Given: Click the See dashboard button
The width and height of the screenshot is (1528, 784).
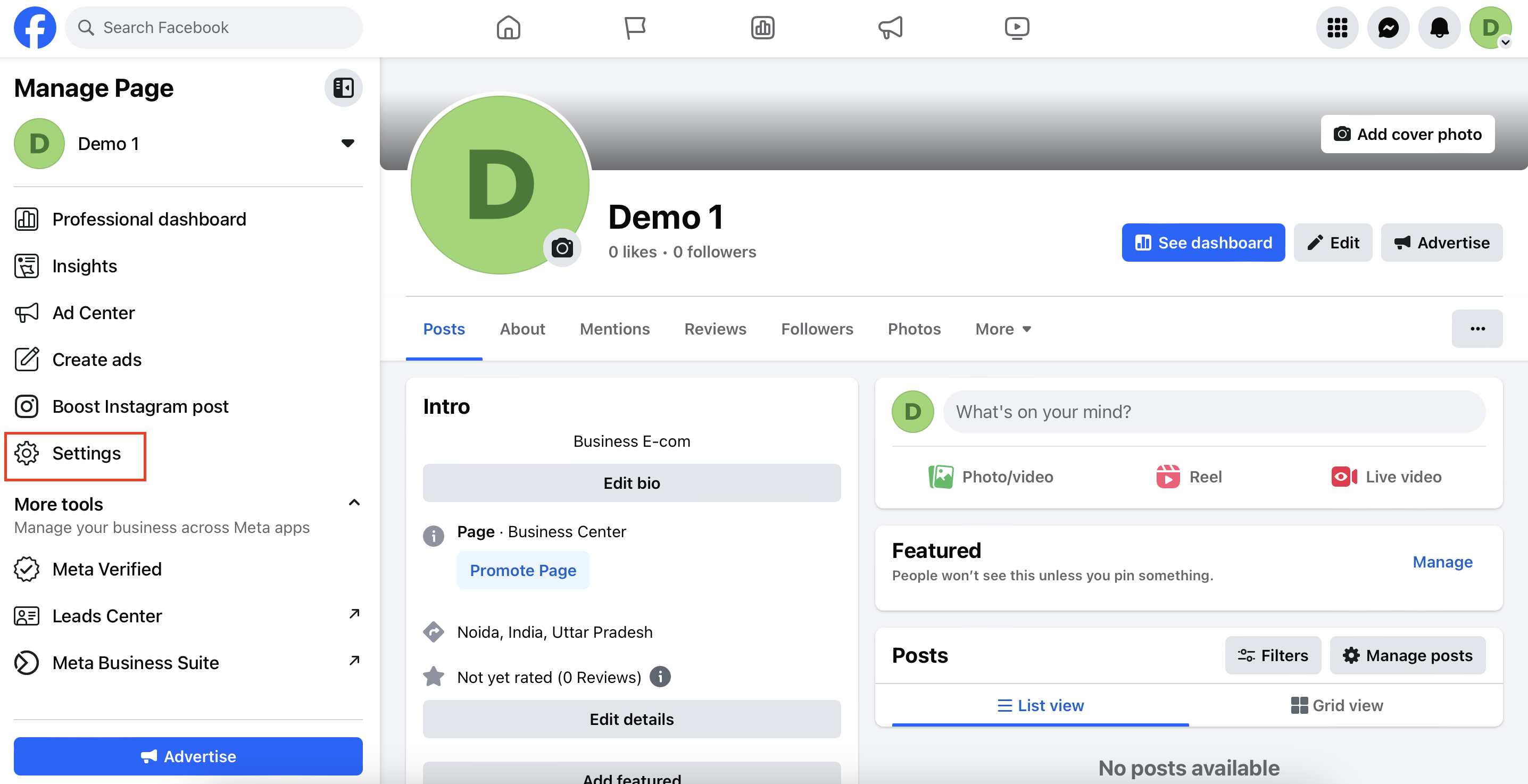Looking at the screenshot, I should (x=1203, y=243).
